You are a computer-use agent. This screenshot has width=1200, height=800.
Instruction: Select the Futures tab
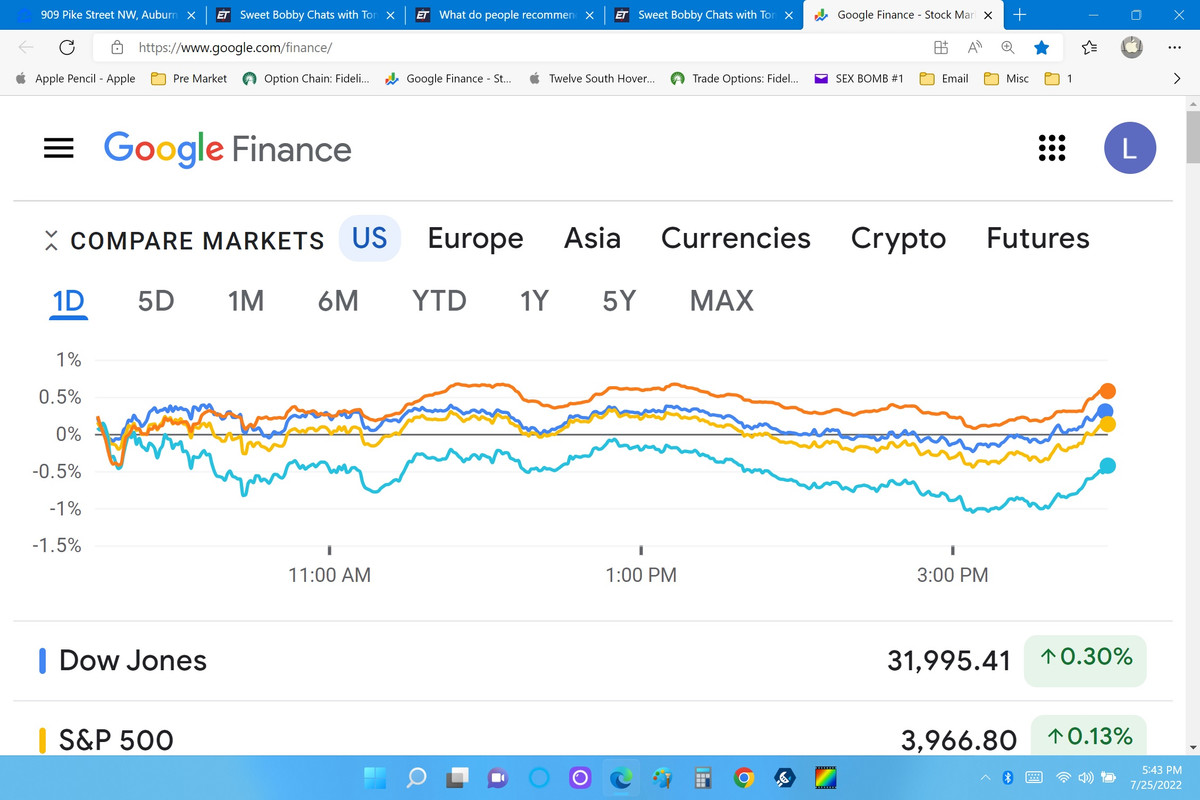point(1038,238)
